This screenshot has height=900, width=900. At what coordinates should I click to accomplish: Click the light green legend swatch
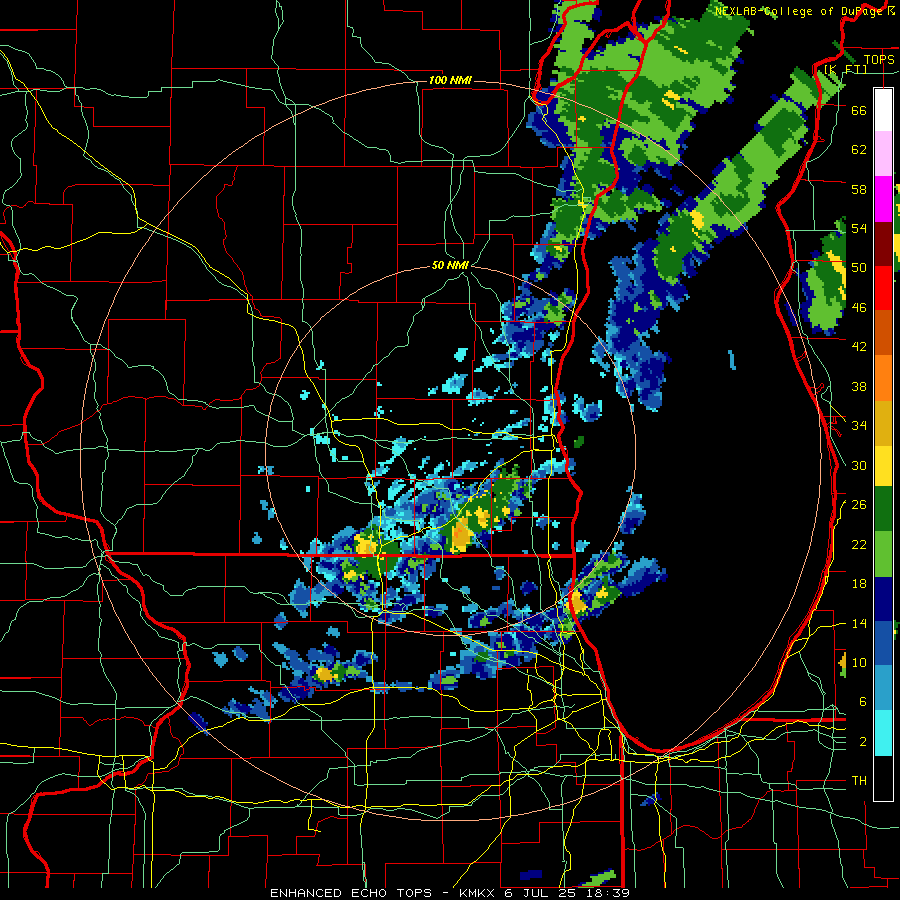[x=883, y=554]
